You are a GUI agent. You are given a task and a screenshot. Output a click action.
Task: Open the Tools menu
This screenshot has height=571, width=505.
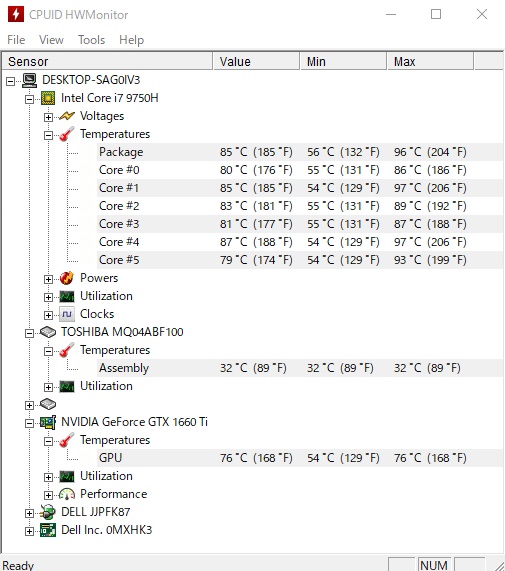coord(91,40)
